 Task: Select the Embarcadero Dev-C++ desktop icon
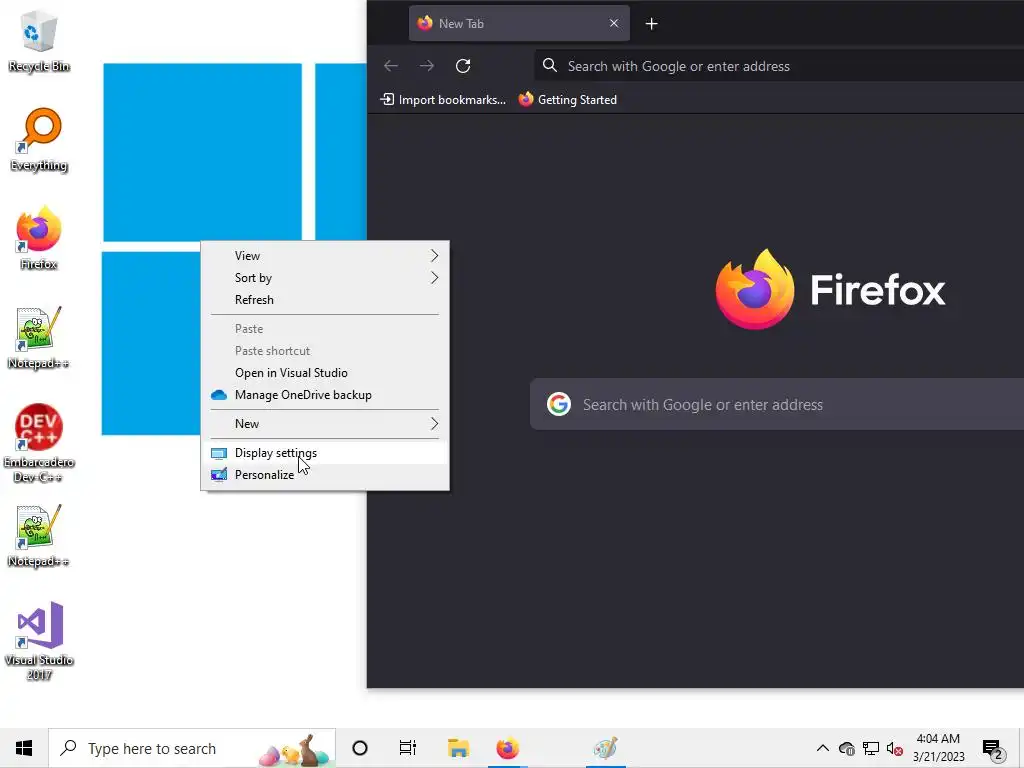click(x=39, y=443)
